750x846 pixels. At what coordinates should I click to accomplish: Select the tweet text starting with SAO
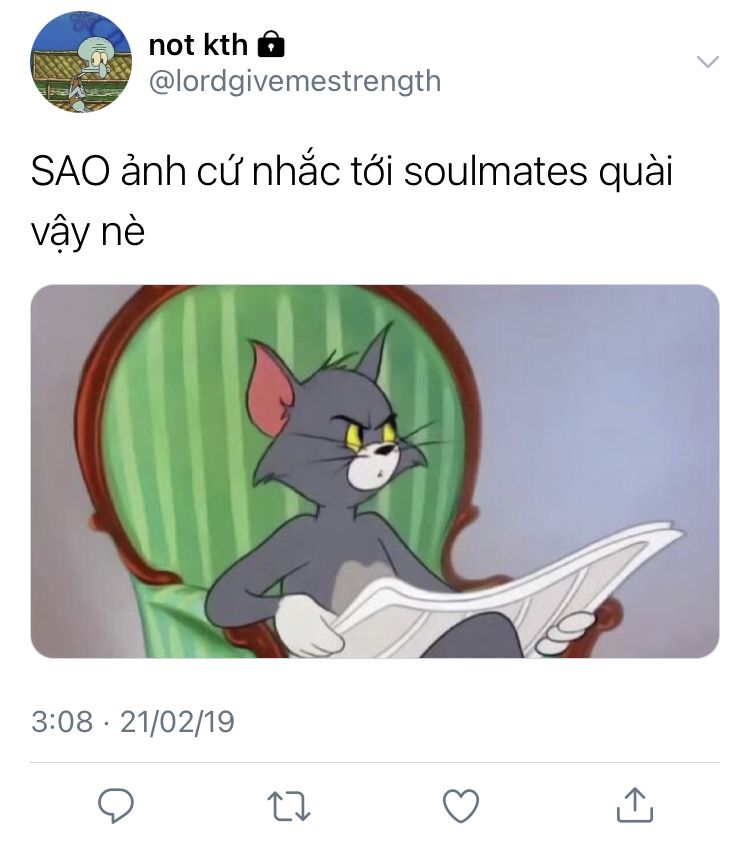point(352,201)
